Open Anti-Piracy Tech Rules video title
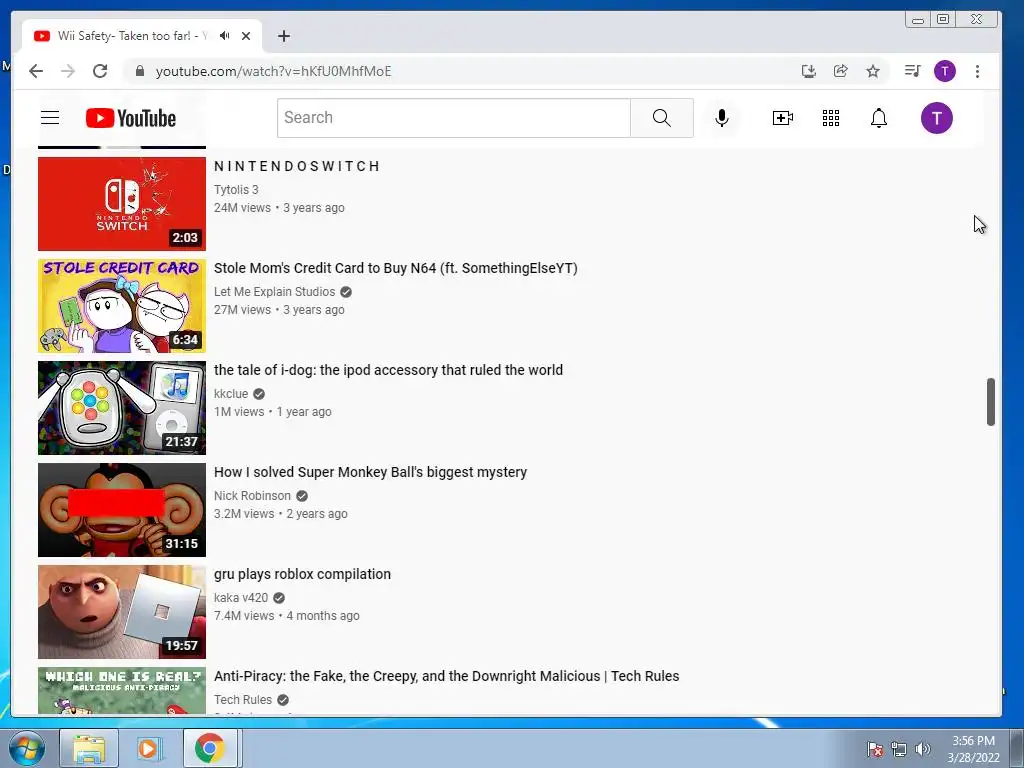 click(x=447, y=676)
